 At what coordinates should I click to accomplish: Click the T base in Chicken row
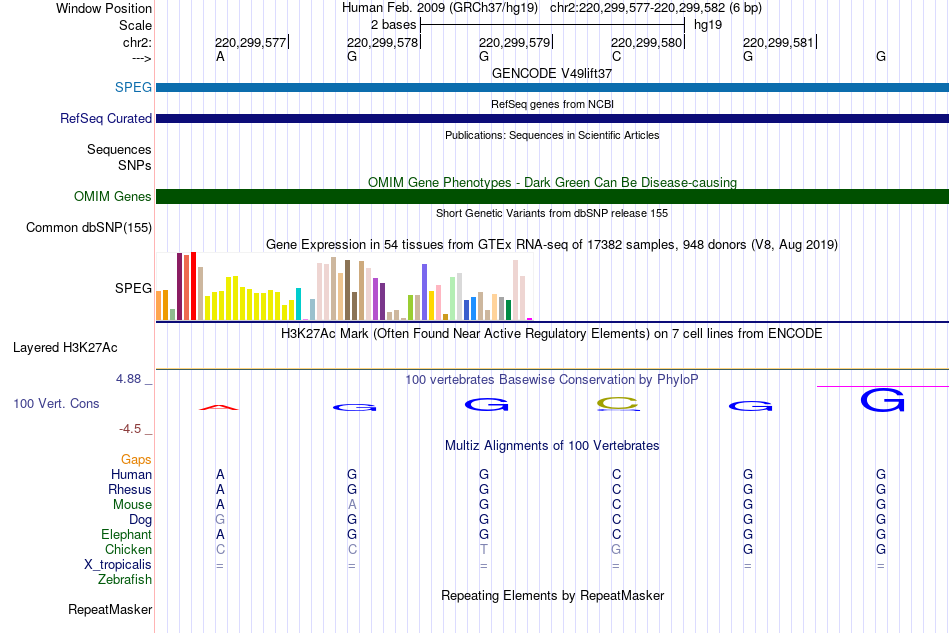point(483,549)
